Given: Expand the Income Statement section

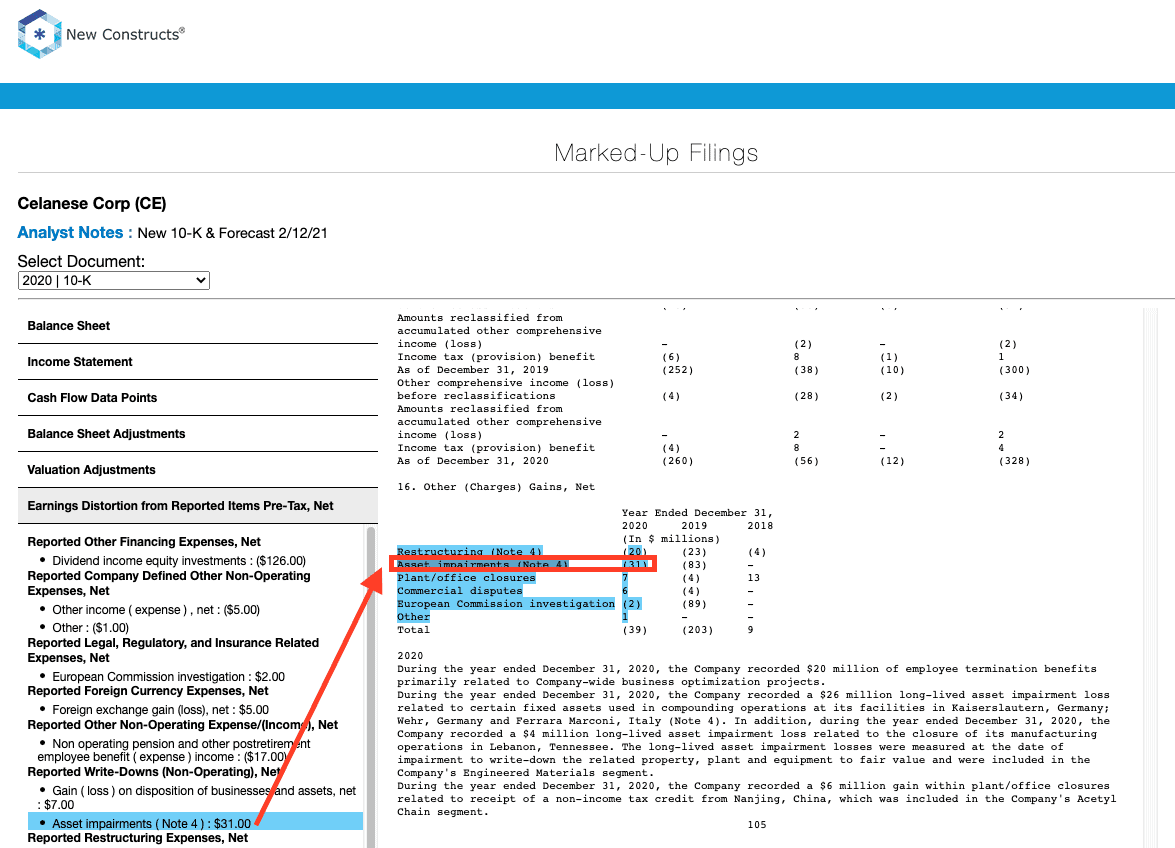Looking at the screenshot, I should (x=198, y=362).
